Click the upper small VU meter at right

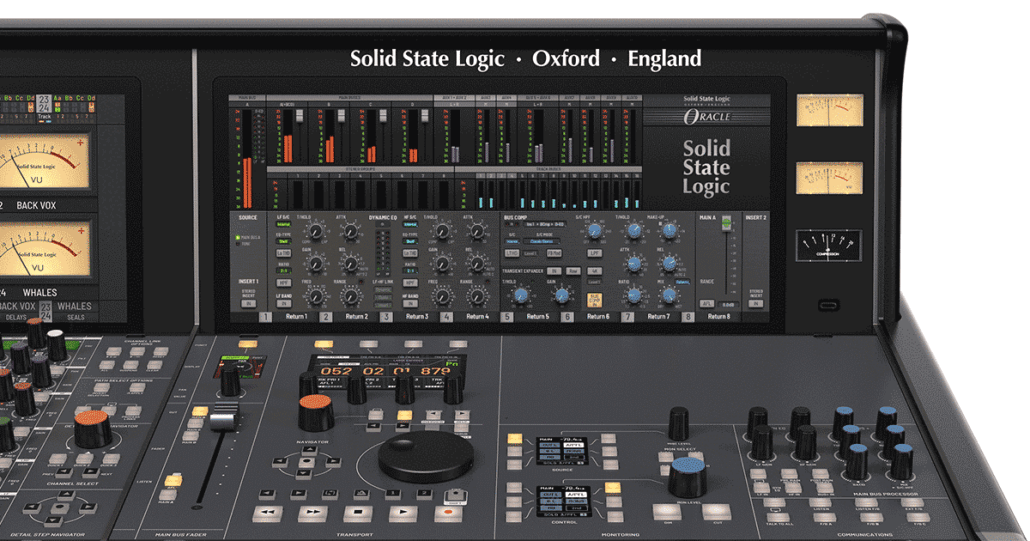[829, 110]
